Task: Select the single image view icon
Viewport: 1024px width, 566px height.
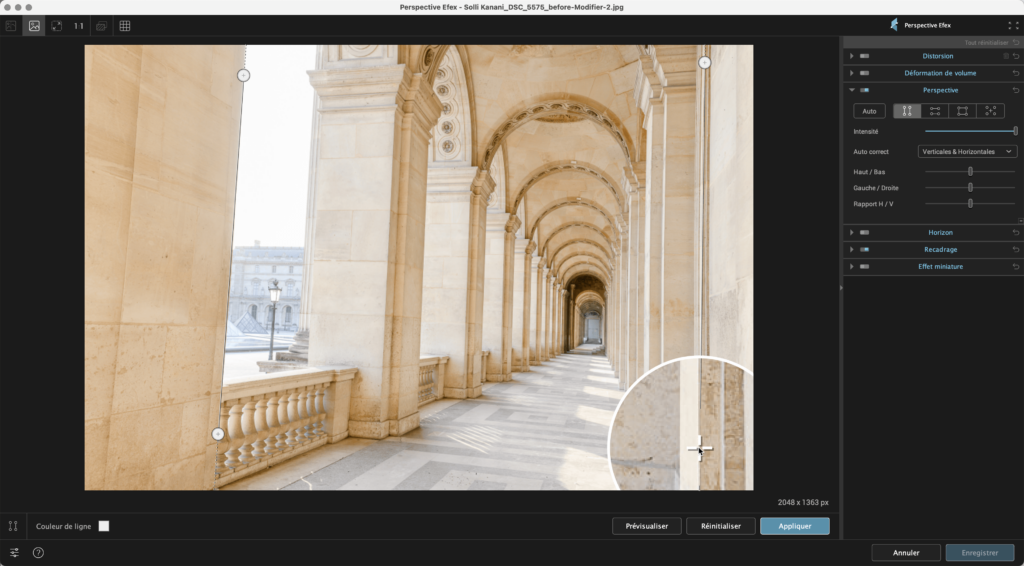Action: pyautogui.click(x=34, y=26)
